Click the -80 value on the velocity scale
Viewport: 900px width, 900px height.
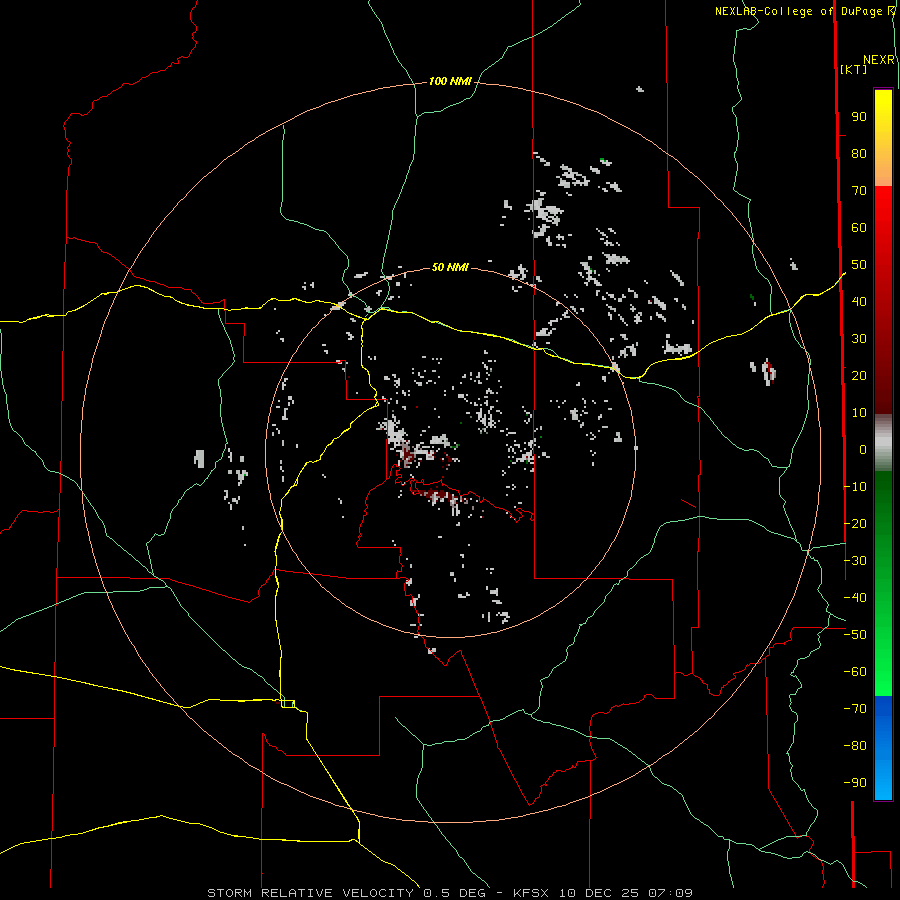tap(855, 746)
